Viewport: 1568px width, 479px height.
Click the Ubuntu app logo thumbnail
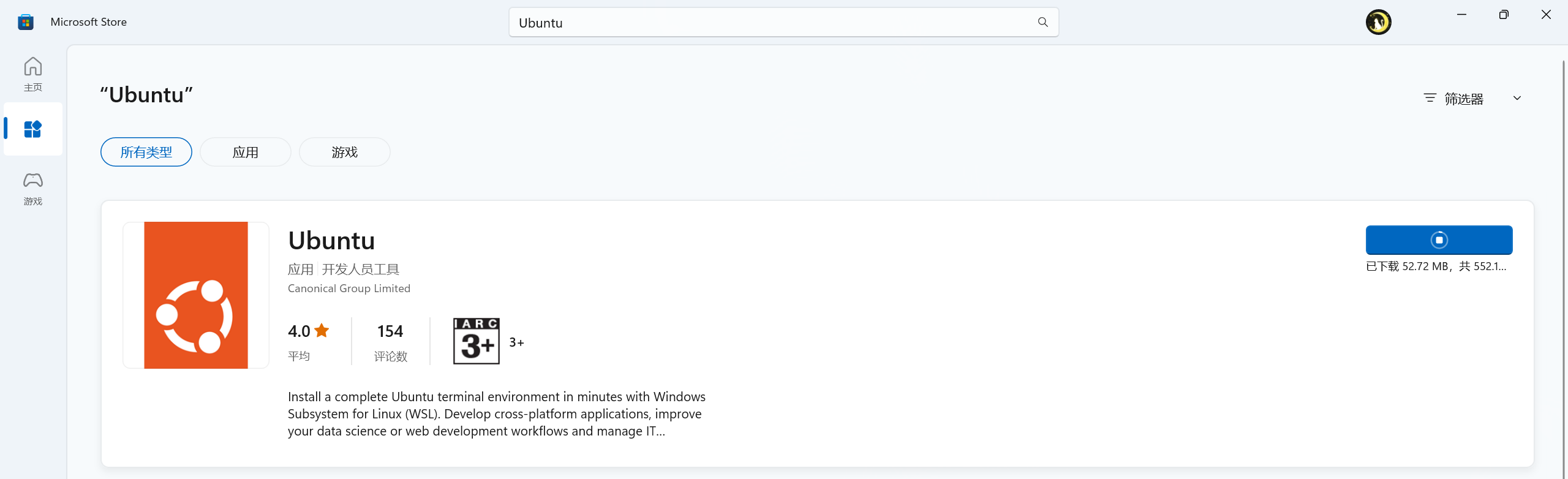[196, 295]
